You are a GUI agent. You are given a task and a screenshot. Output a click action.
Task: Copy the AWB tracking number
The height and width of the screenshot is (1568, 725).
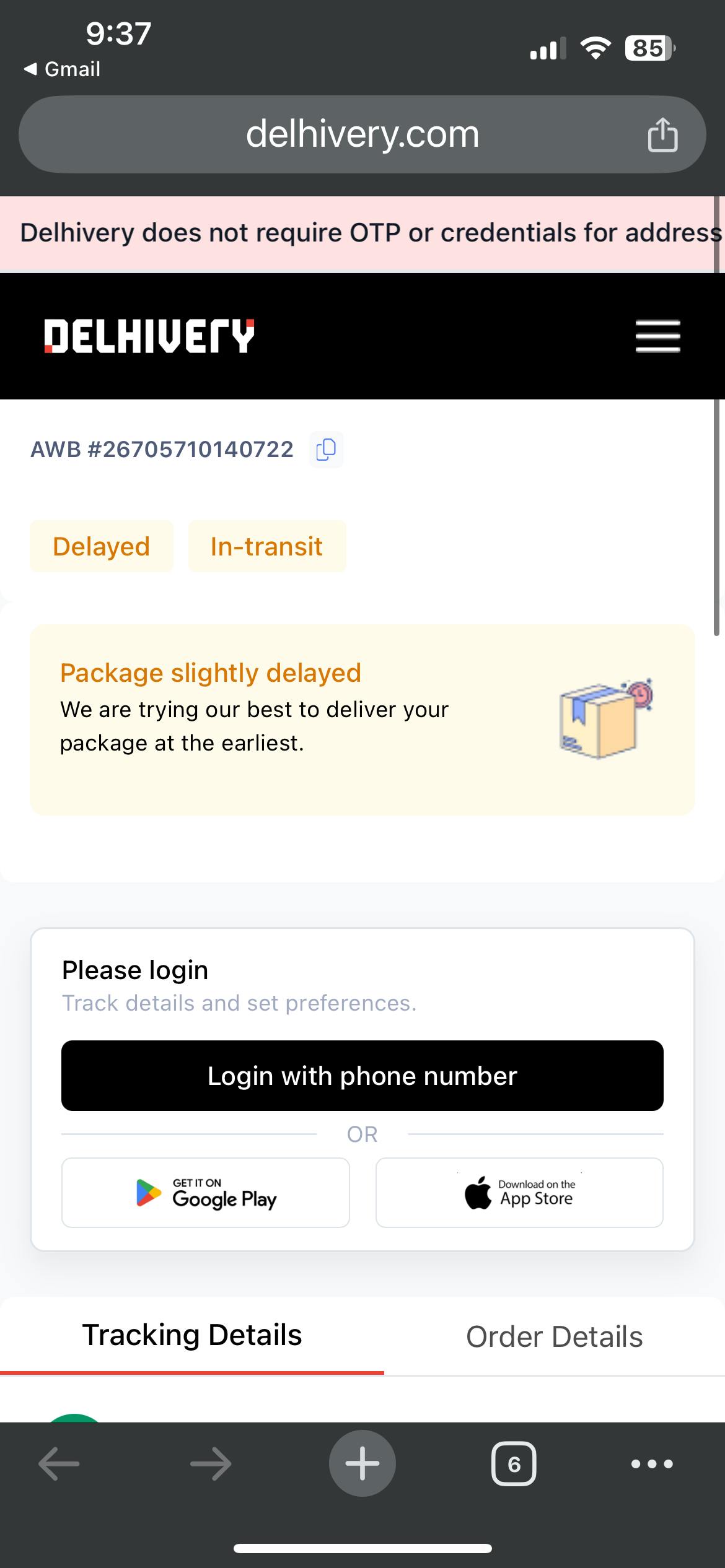(x=326, y=449)
